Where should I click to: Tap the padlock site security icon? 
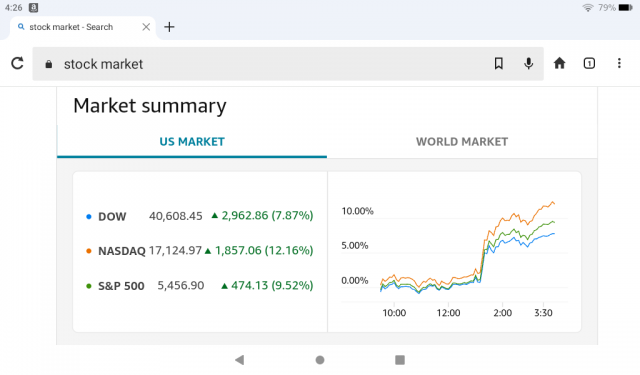[x=49, y=64]
